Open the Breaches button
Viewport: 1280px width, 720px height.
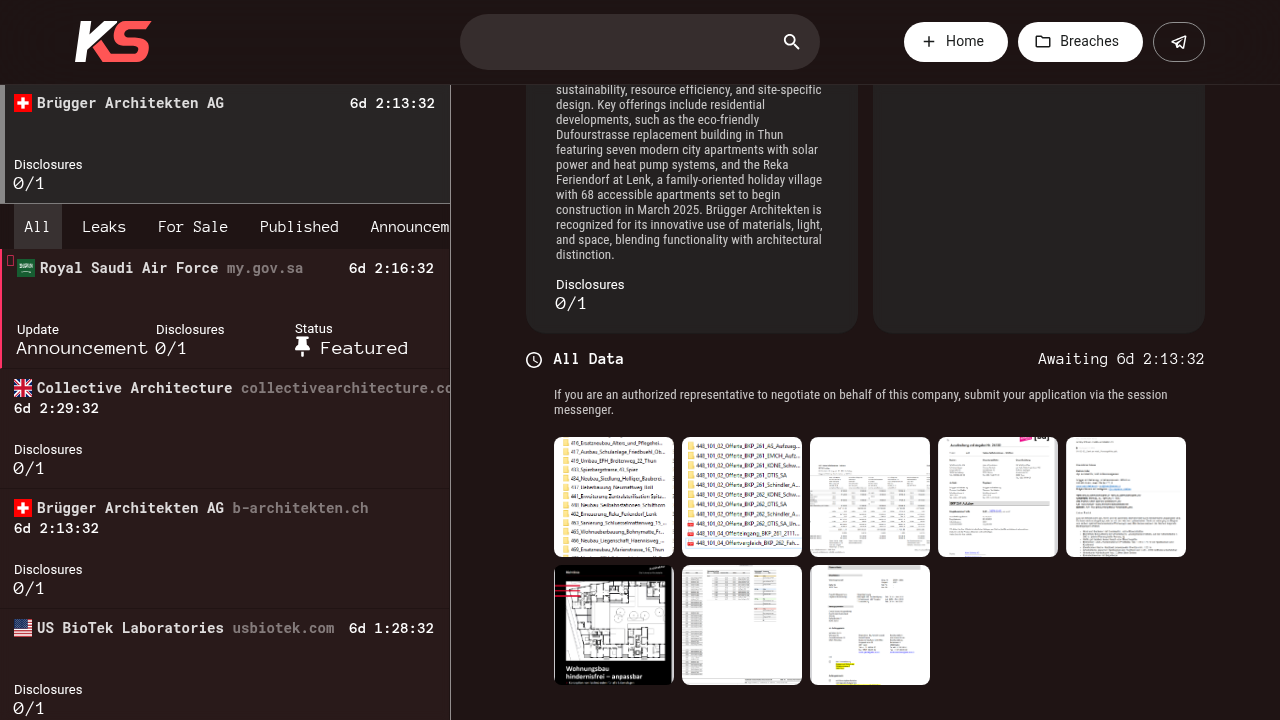1080,42
